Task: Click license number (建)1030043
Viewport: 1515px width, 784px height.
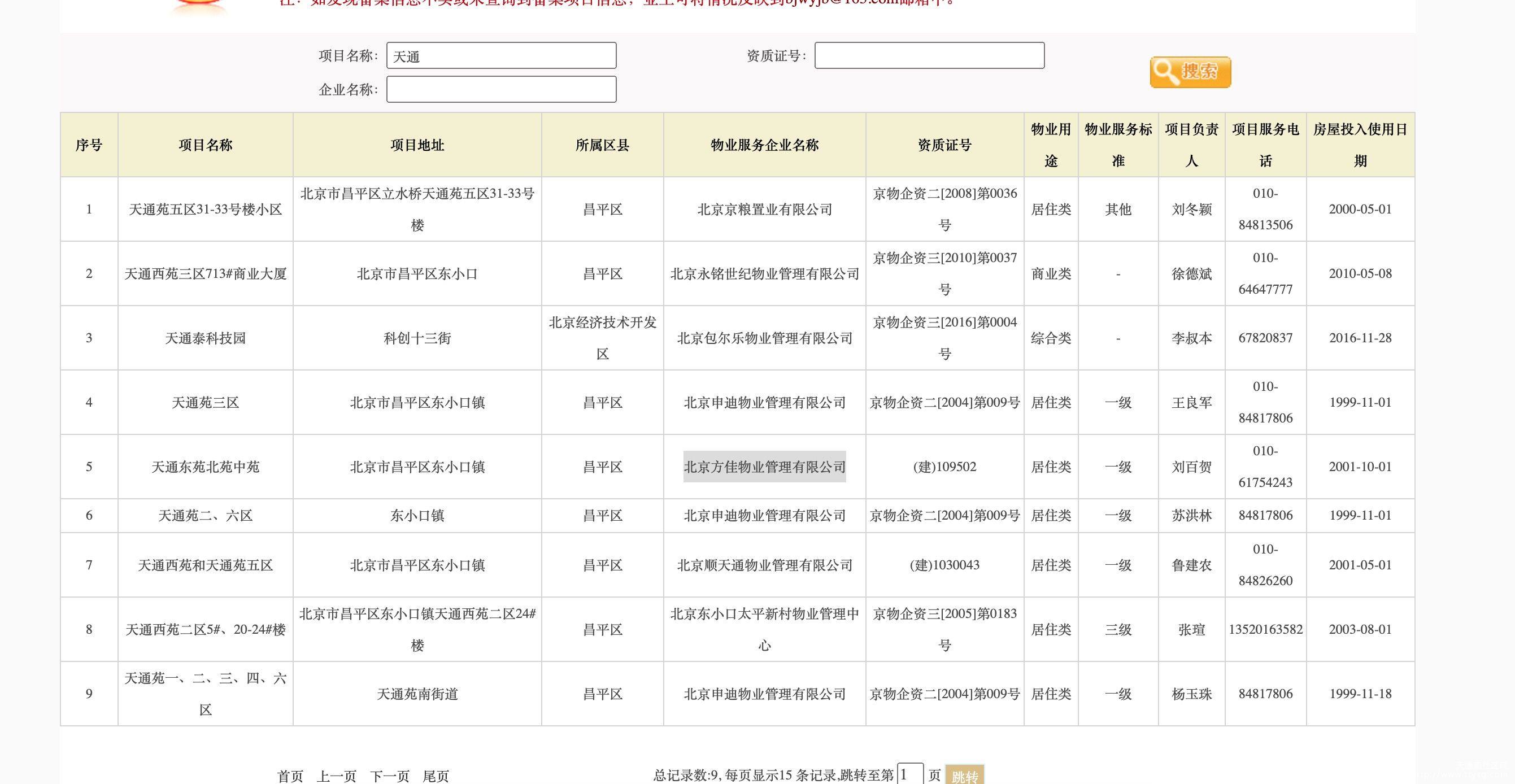Action: click(x=944, y=565)
